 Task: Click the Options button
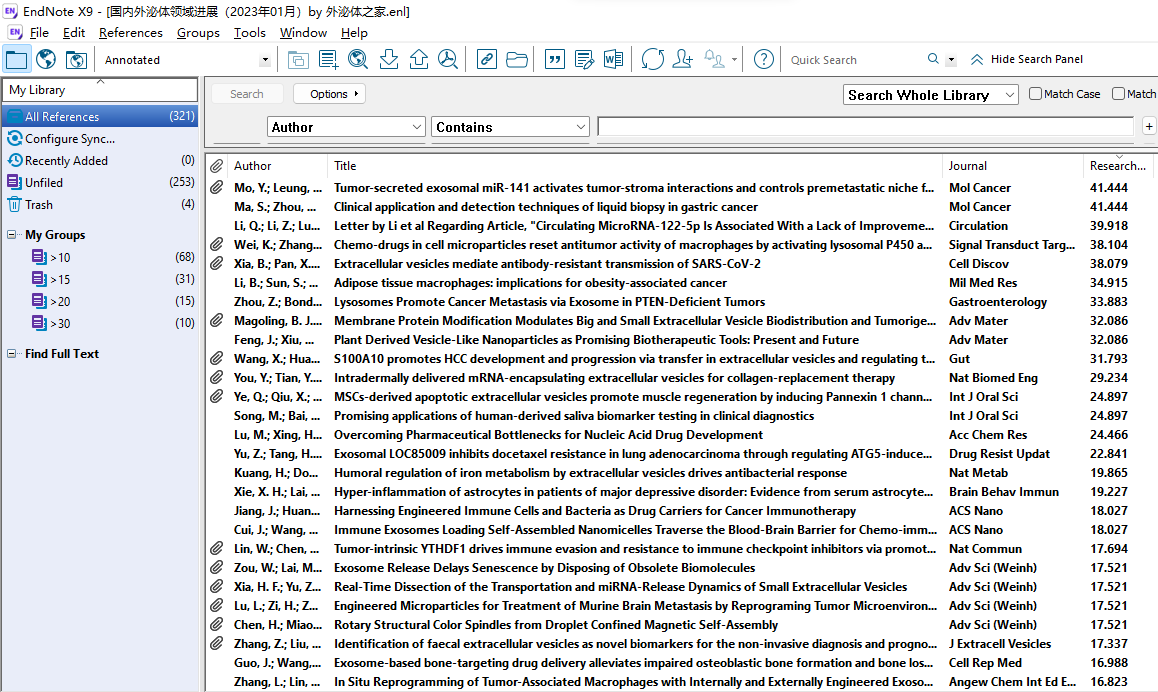click(x=329, y=94)
